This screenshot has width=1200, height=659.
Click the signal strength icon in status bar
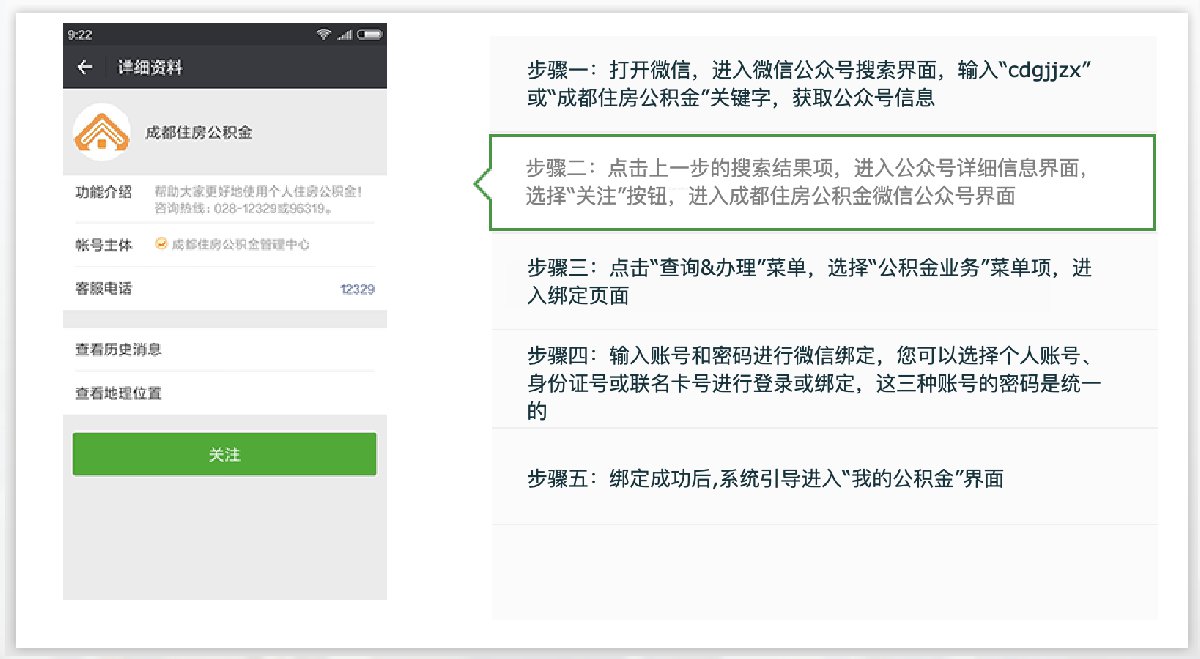(x=345, y=35)
